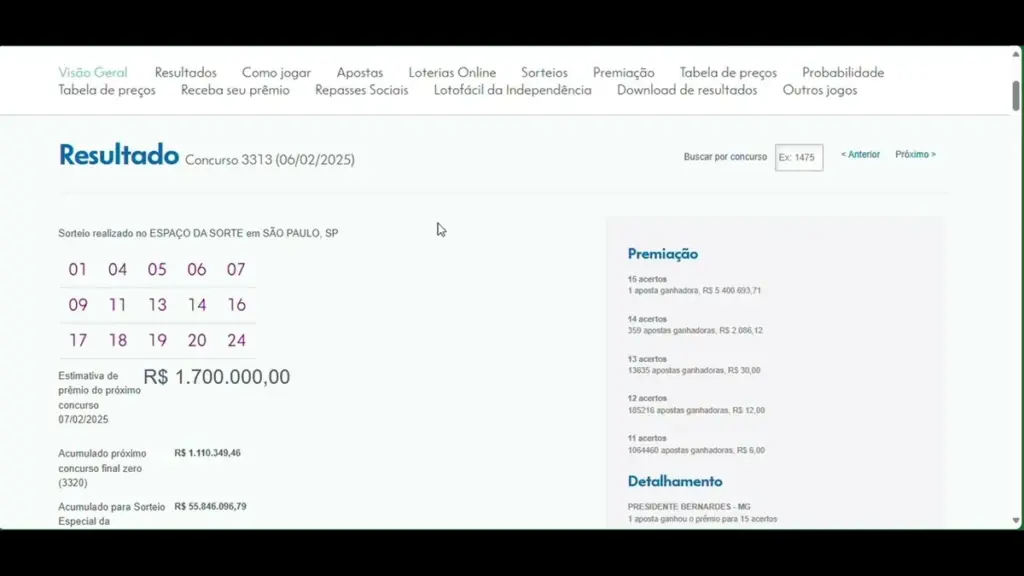Open Repasses Sociais link

[x=362, y=90]
